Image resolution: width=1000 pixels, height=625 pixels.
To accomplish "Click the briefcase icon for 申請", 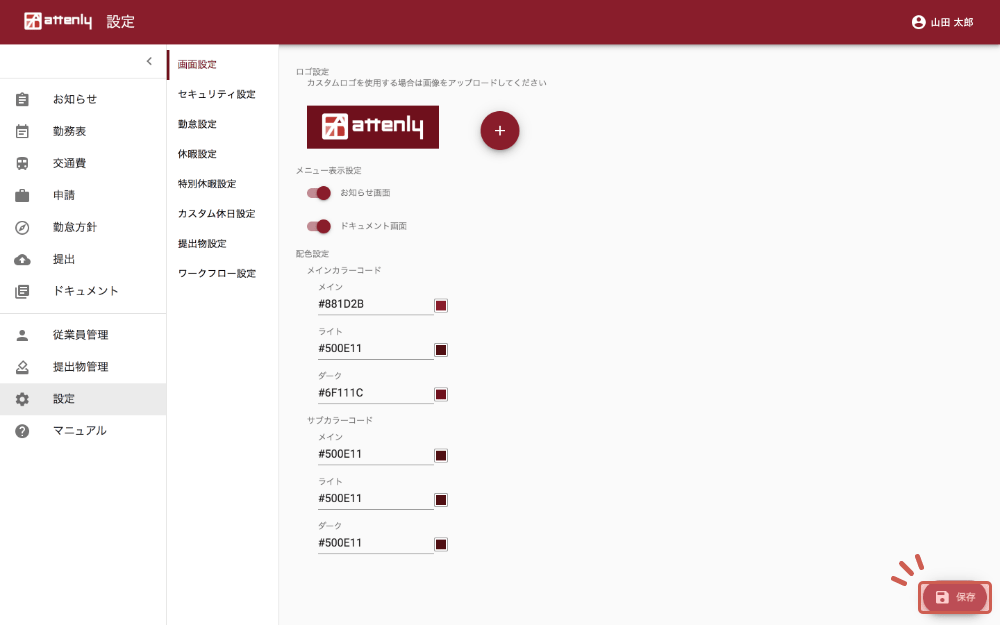I will (x=22, y=195).
